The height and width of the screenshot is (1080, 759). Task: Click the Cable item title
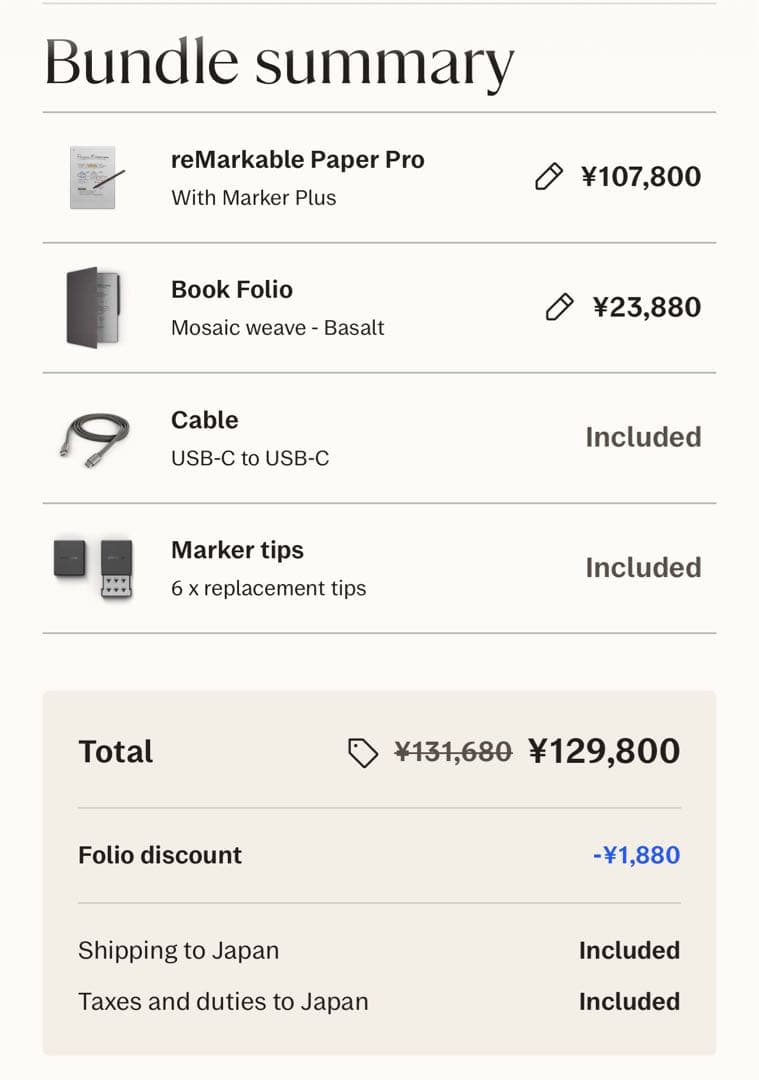click(x=204, y=420)
